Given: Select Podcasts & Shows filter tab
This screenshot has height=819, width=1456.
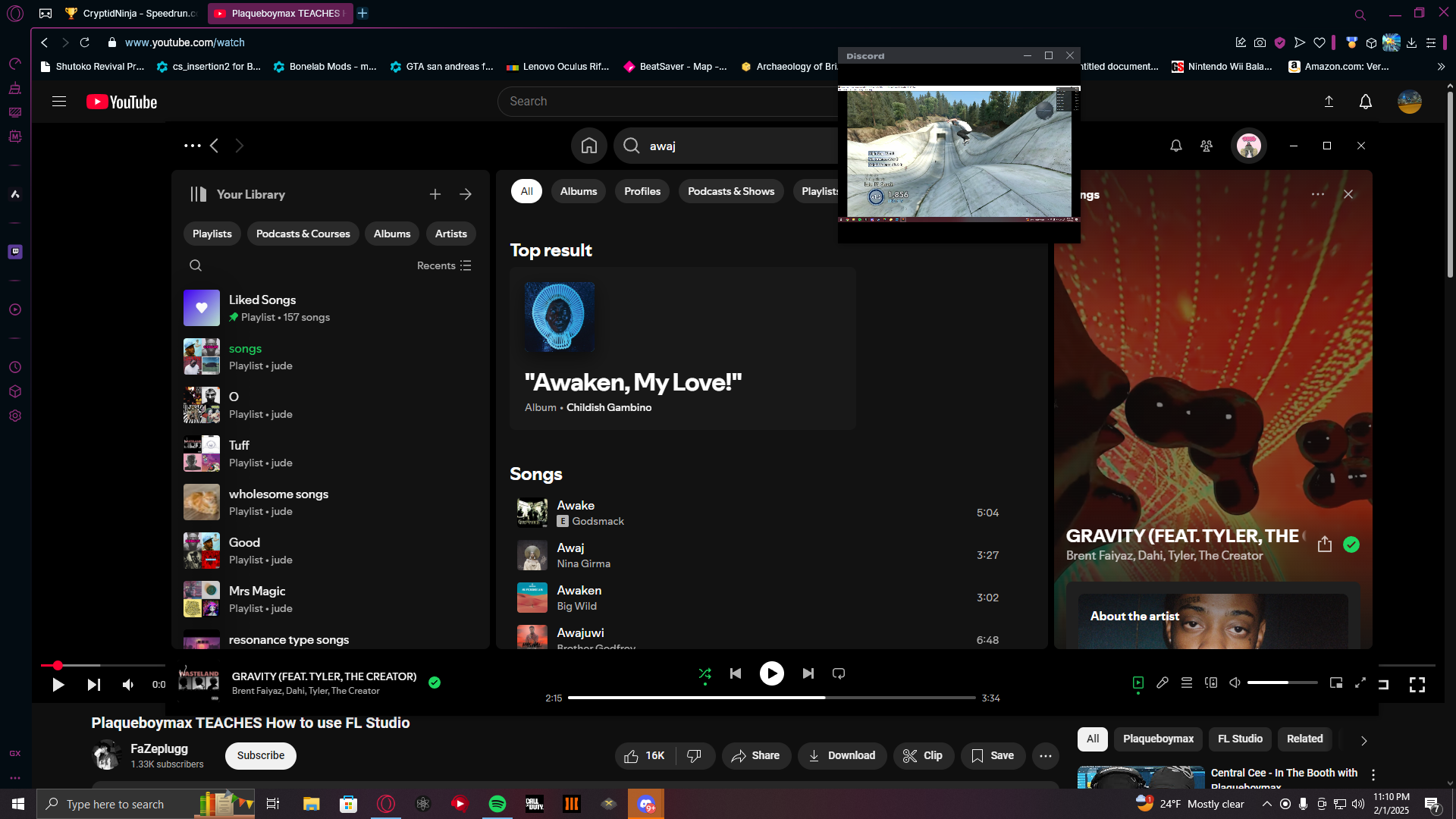Looking at the screenshot, I should tap(731, 191).
